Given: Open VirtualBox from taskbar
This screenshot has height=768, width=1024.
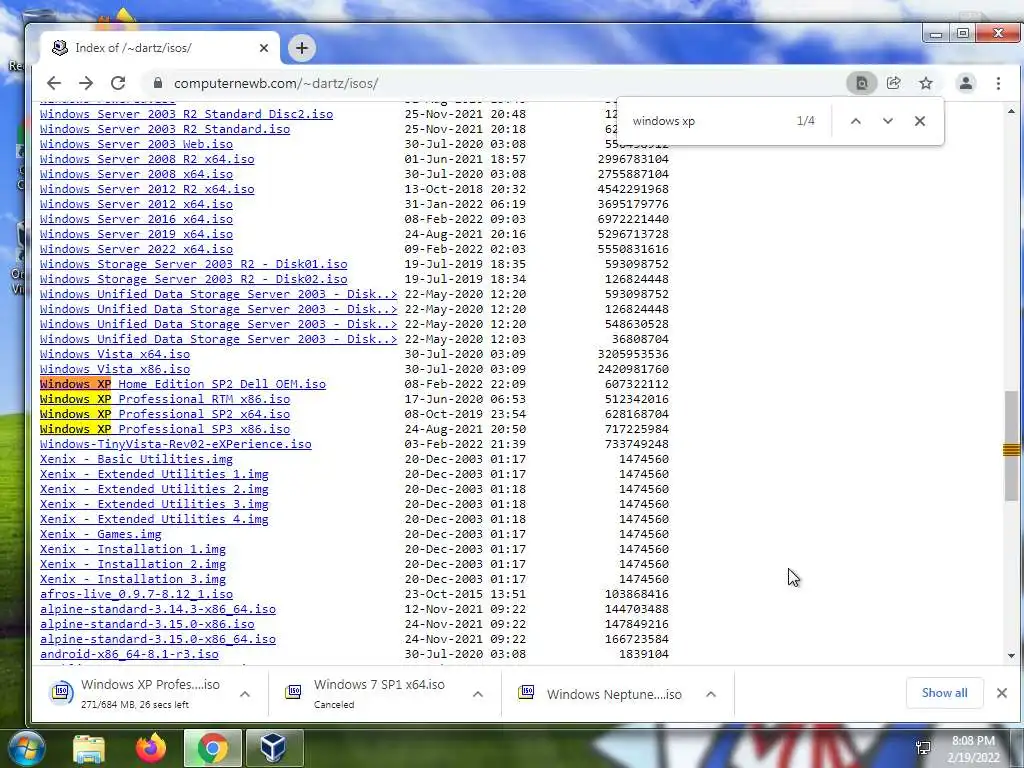Looking at the screenshot, I should pyautogui.click(x=273, y=748).
